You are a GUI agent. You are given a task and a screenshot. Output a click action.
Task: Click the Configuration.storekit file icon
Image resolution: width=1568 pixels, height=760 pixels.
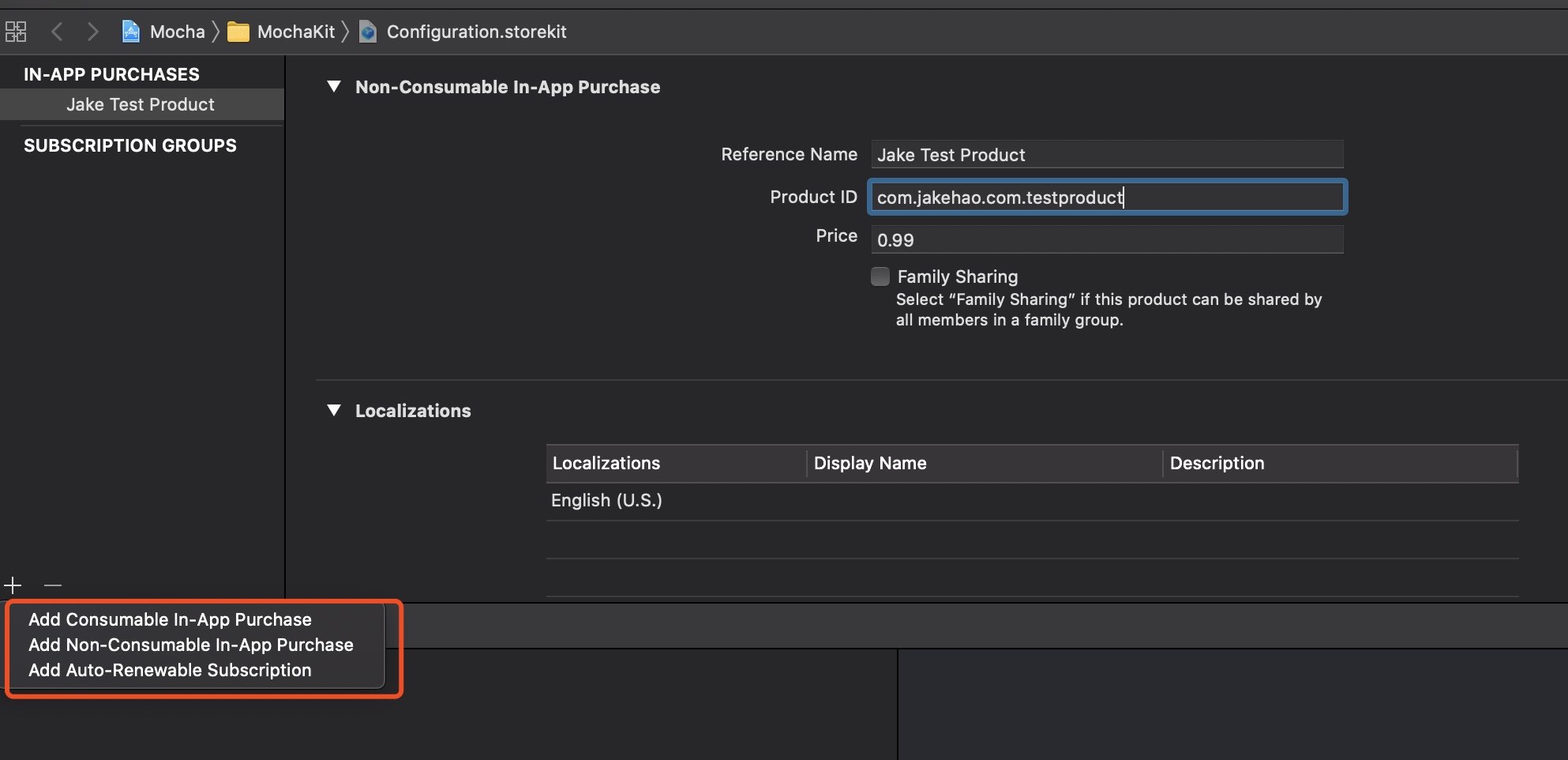click(368, 32)
